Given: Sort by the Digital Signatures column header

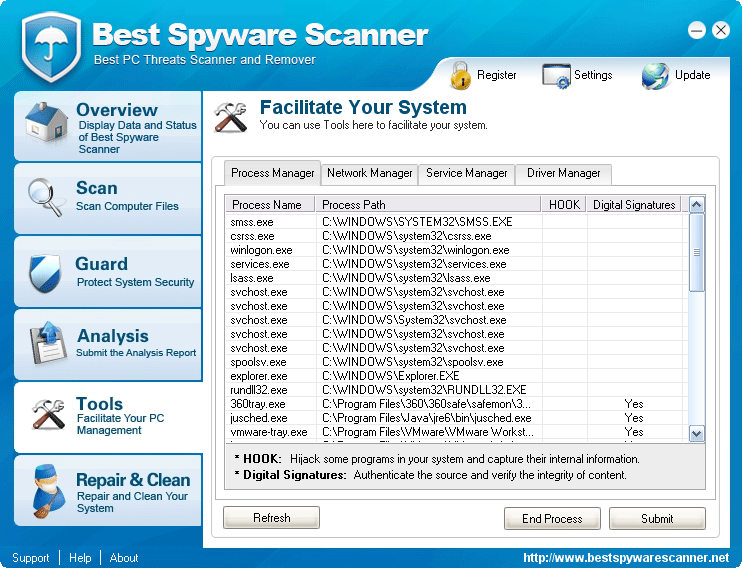Looking at the screenshot, I should coord(634,204).
